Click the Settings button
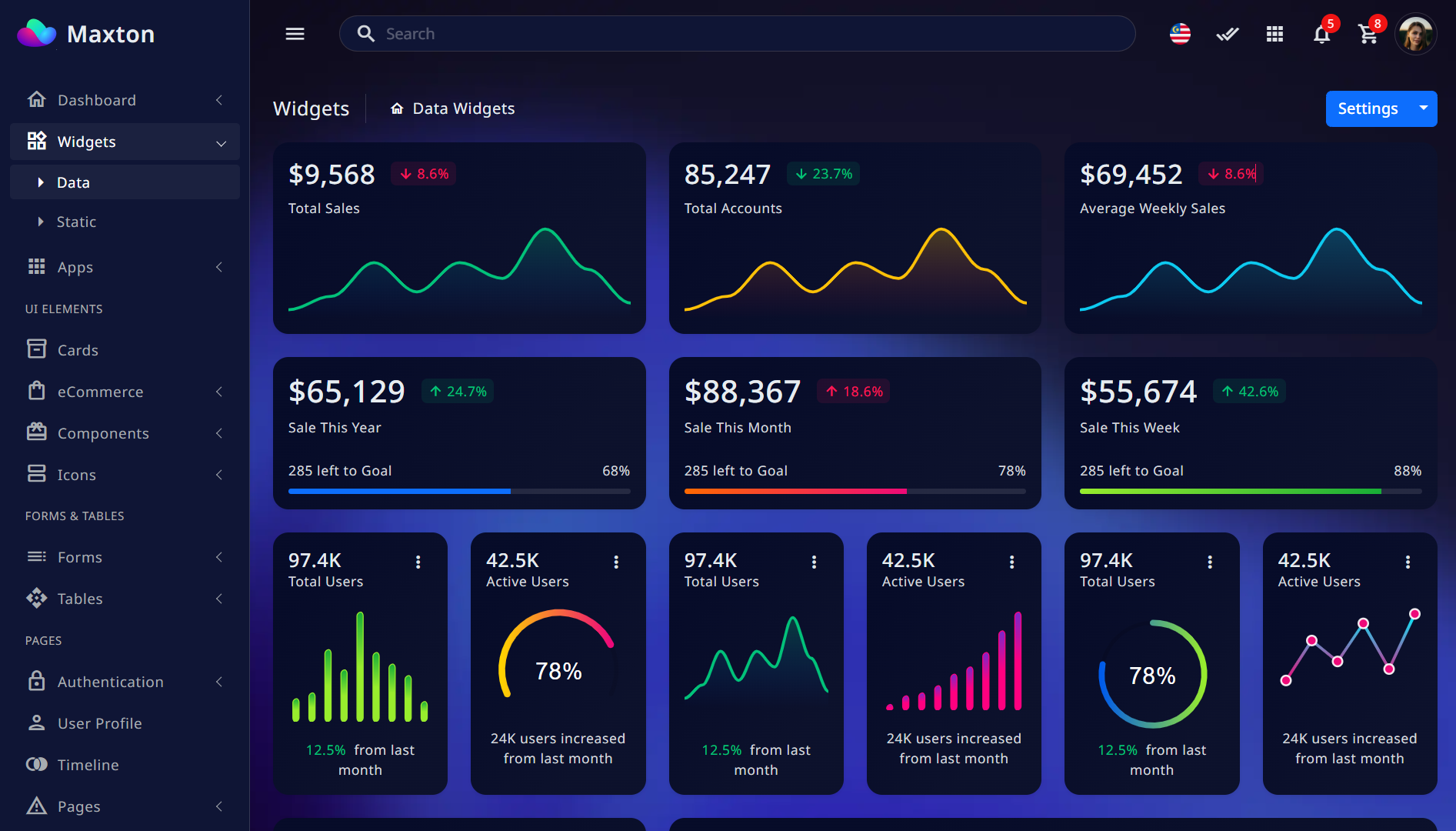The width and height of the screenshot is (1456, 831). click(1368, 108)
